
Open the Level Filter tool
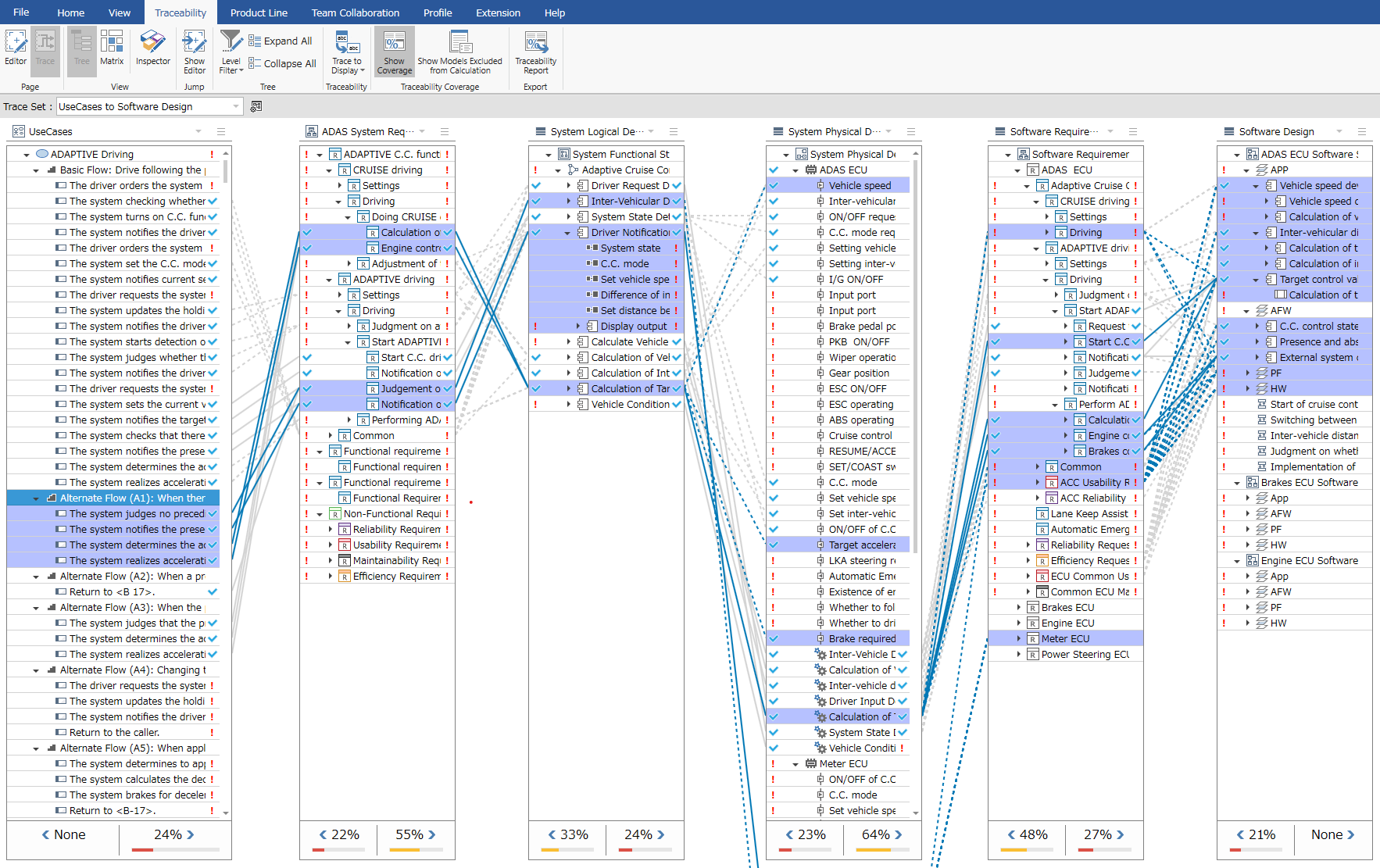231,52
